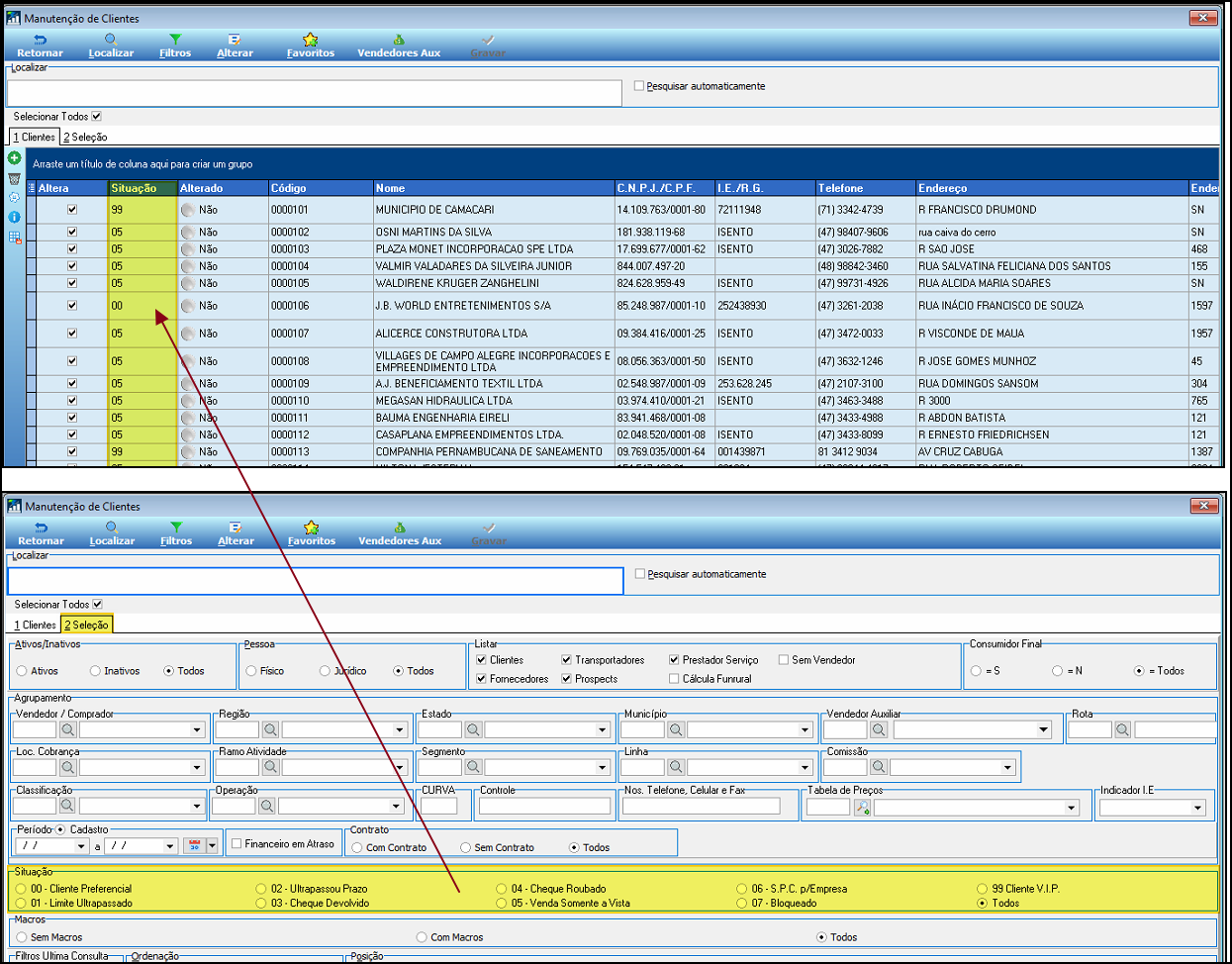
Task: Open Indicador I.E dropdown
Action: coord(1197,808)
